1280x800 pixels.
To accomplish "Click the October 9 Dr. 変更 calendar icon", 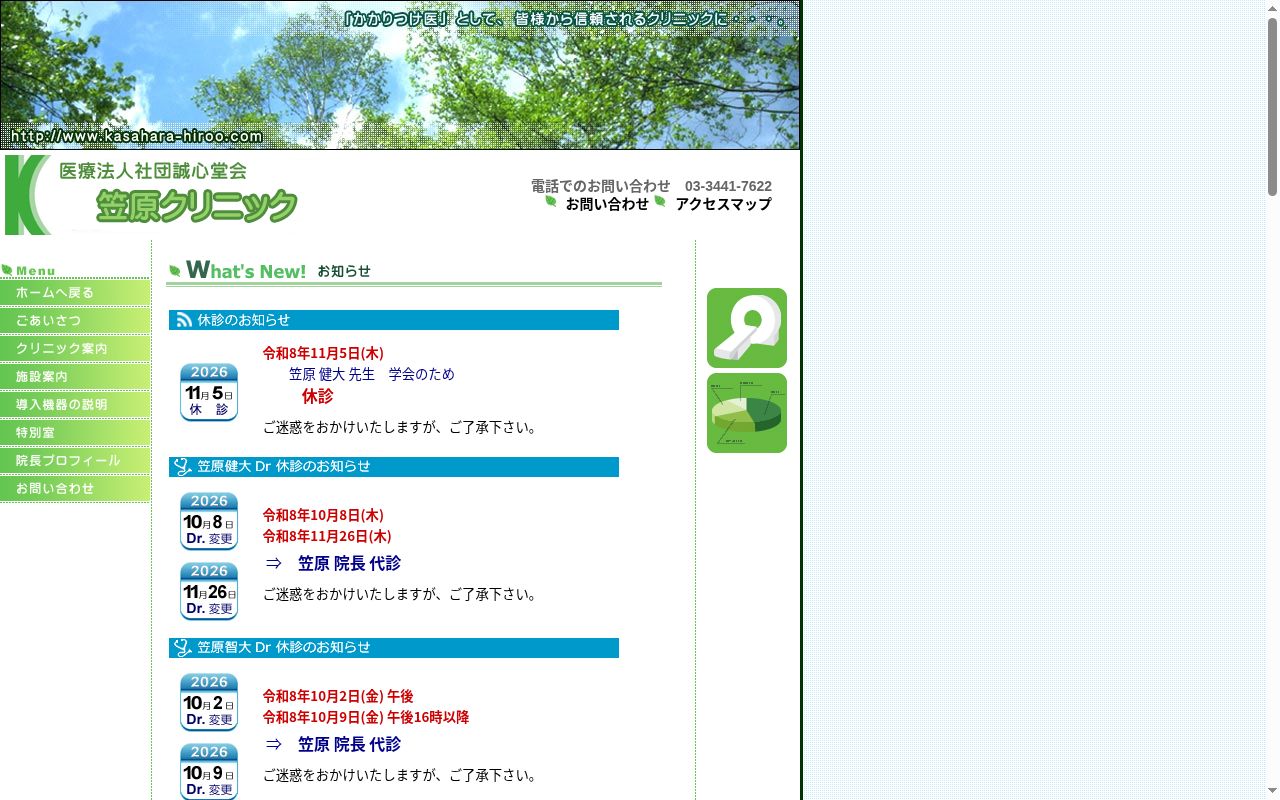I will coord(209,771).
